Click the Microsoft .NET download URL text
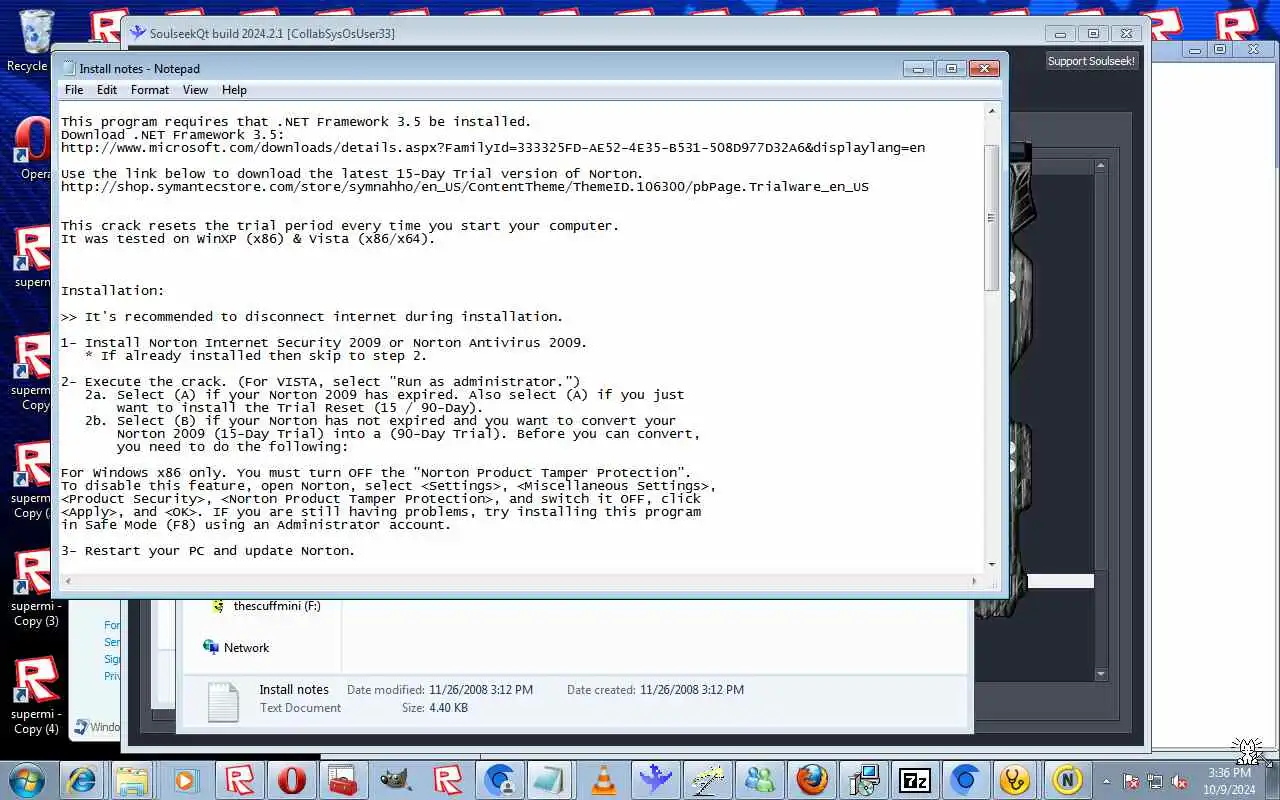This screenshot has width=1280, height=800. (x=493, y=147)
